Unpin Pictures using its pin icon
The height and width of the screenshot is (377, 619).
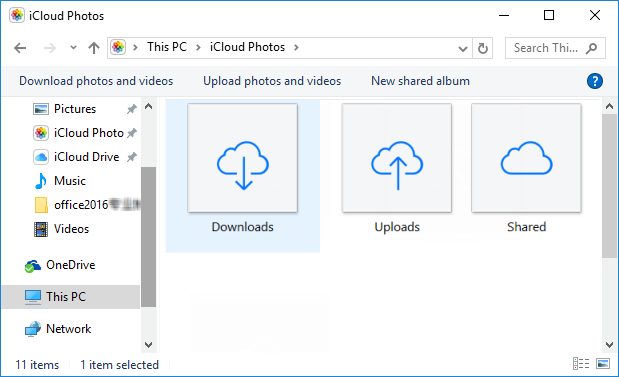[131, 109]
